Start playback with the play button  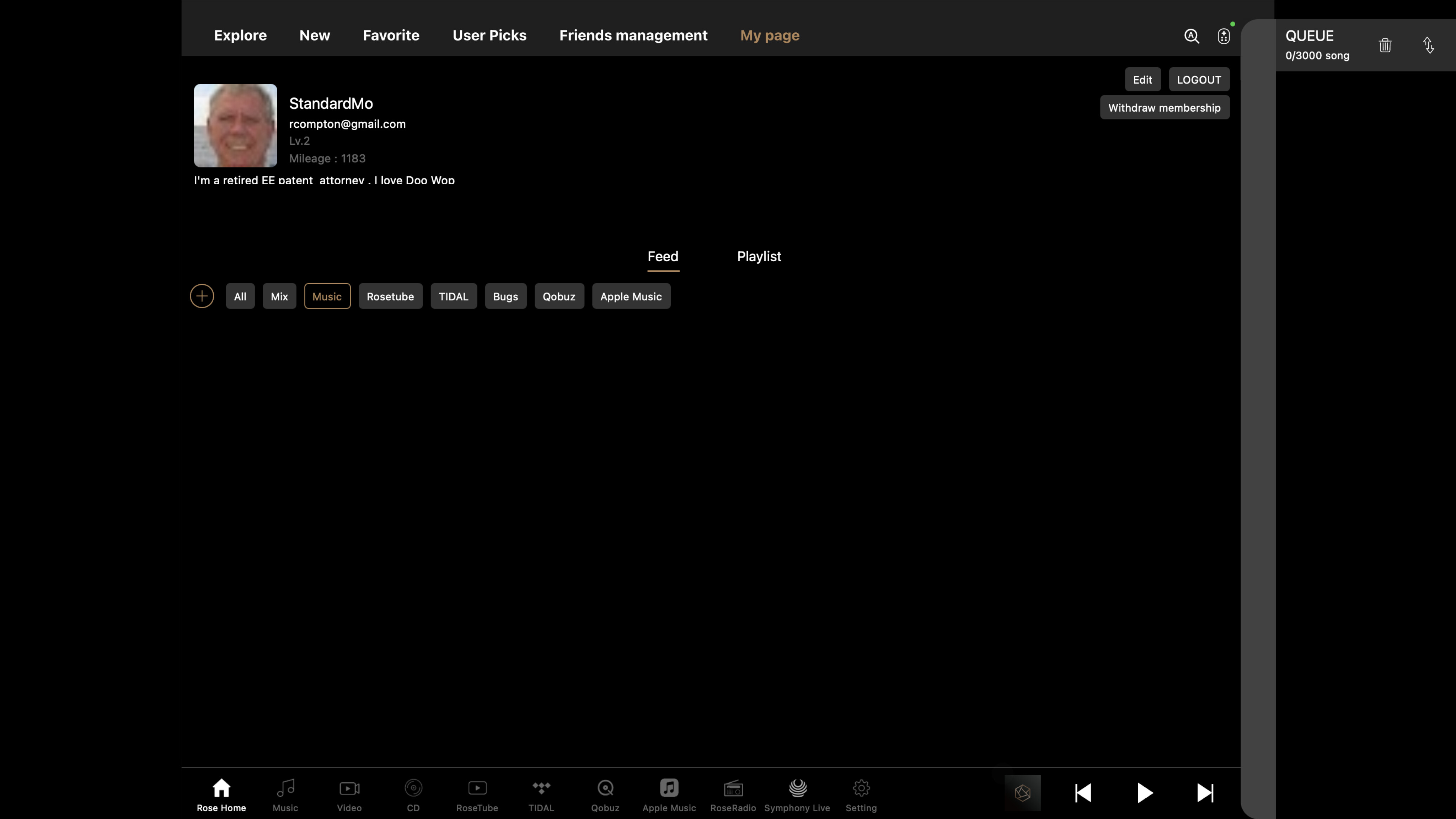[1145, 793]
